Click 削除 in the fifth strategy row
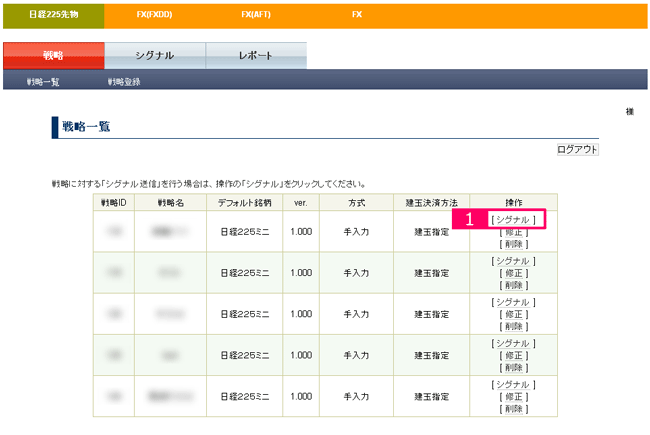The image size is (650, 435). pyautogui.click(x=514, y=408)
